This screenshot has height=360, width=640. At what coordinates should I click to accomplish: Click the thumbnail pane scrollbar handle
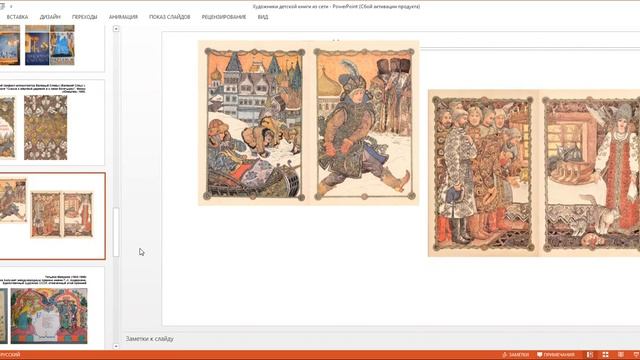116,232
